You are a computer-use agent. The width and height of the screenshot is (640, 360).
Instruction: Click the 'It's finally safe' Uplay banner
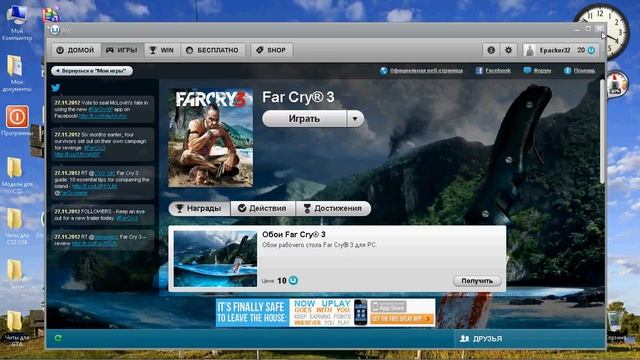tap(325, 313)
